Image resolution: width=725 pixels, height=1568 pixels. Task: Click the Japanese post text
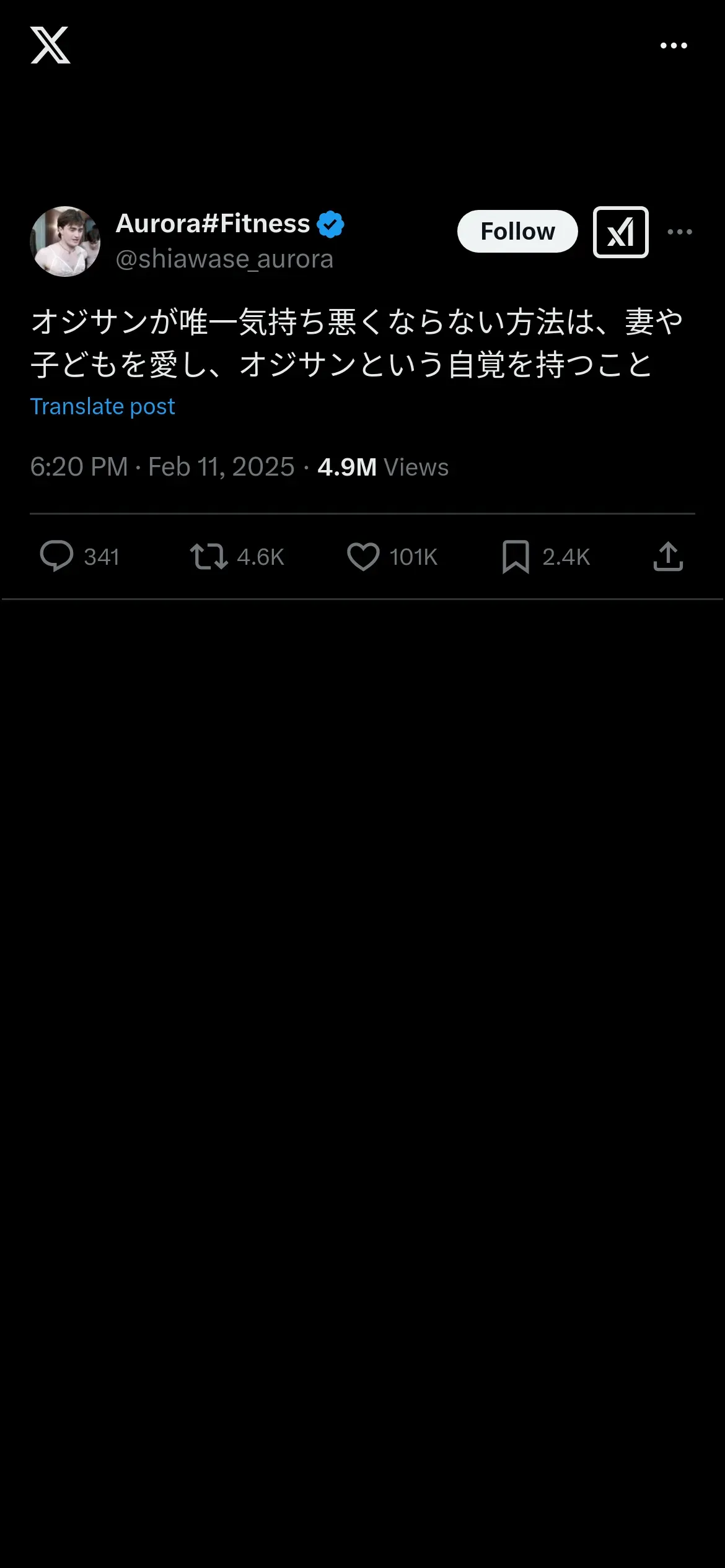[x=356, y=342]
